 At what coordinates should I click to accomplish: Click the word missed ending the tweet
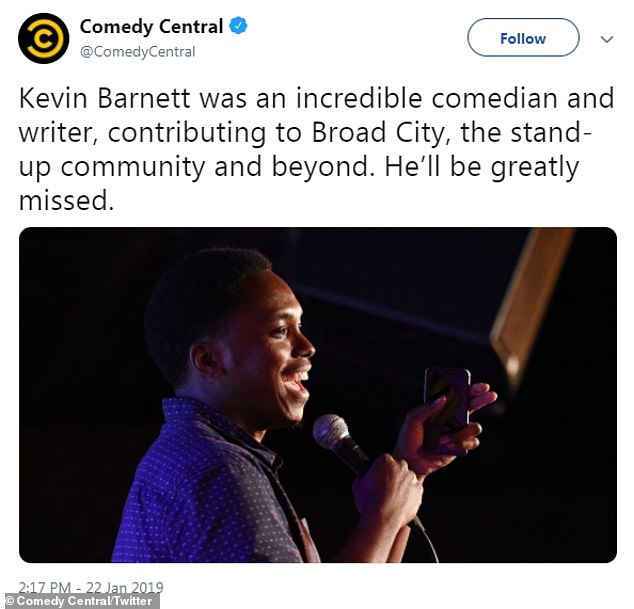[63, 201]
